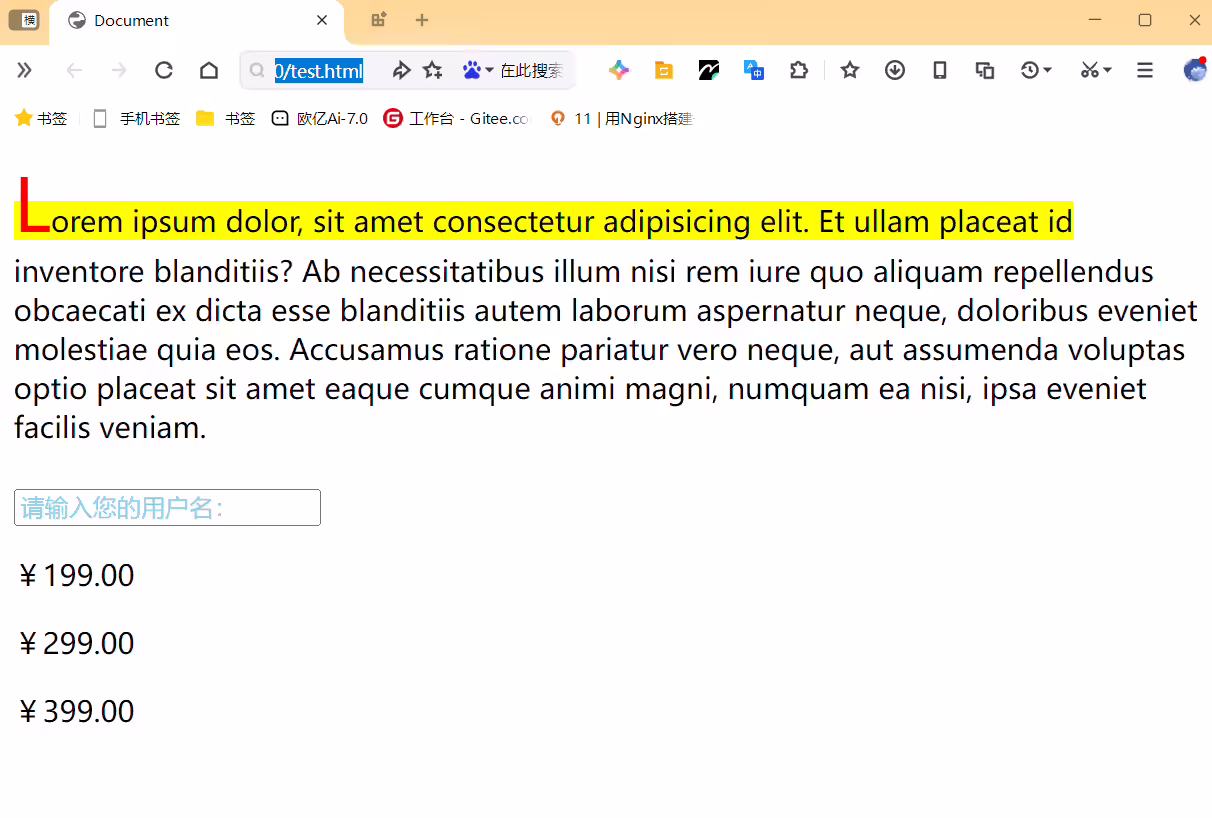This screenshot has width=1212, height=818.
Task: Expand the history clock dropdown
Action: click(1036, 70)
